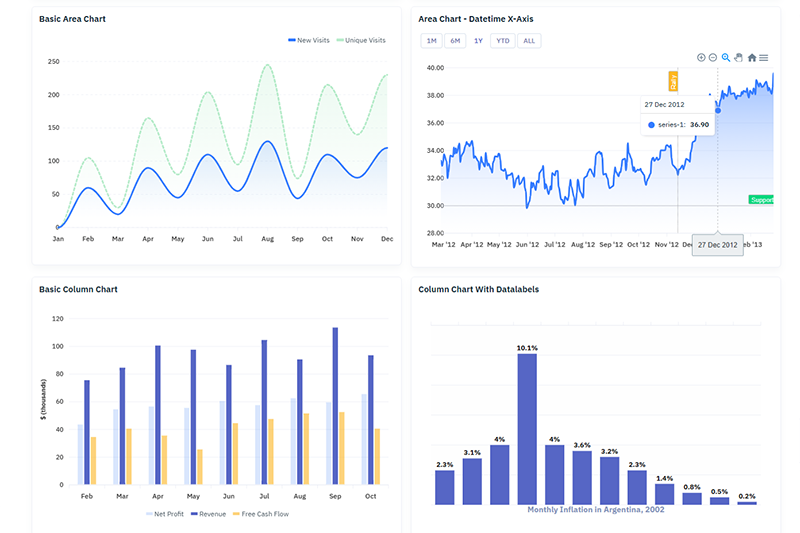Viewport: 800px width, 533px height.
Task: Select the 1M time range
Action: click(430, 41)
